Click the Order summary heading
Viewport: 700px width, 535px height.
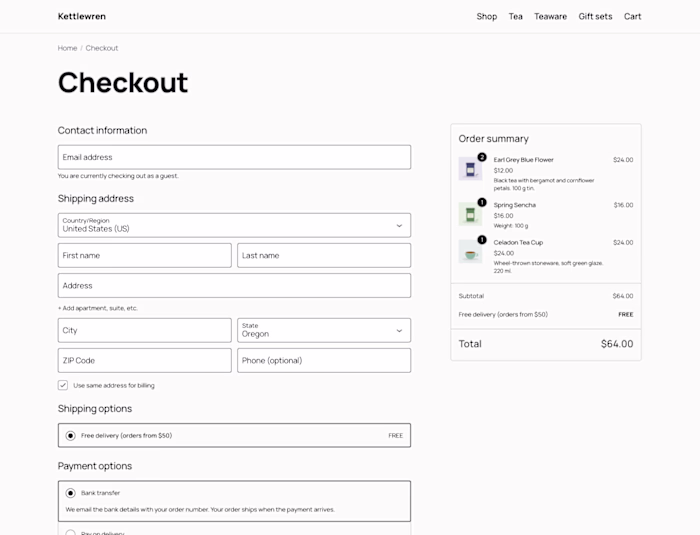tap(493, 139)
